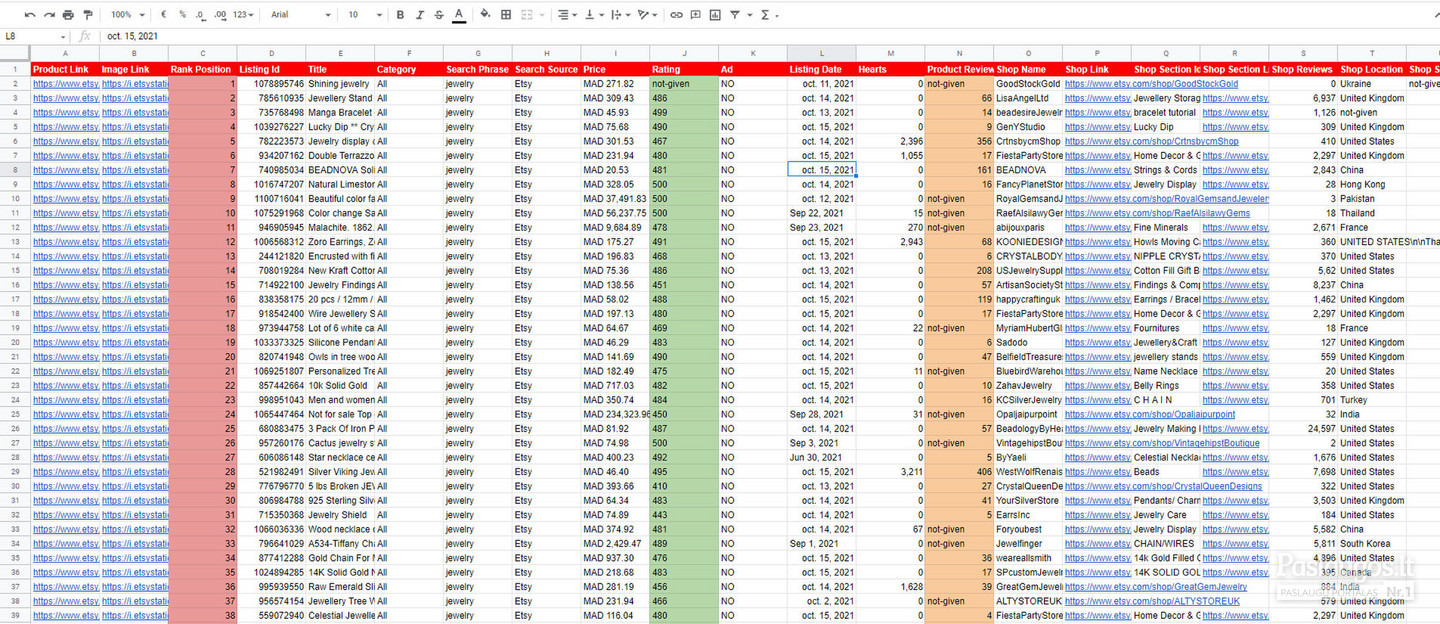Click the Hearts header cell
The image size is (1440, 624).
(891, 69)
